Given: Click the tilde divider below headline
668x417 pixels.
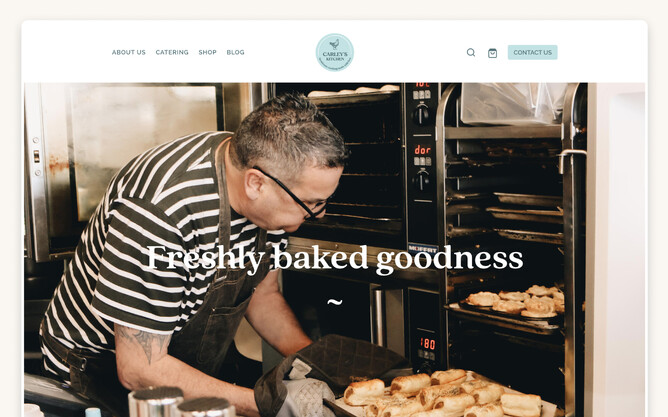Looking at the screenshot, I should 335,302.
